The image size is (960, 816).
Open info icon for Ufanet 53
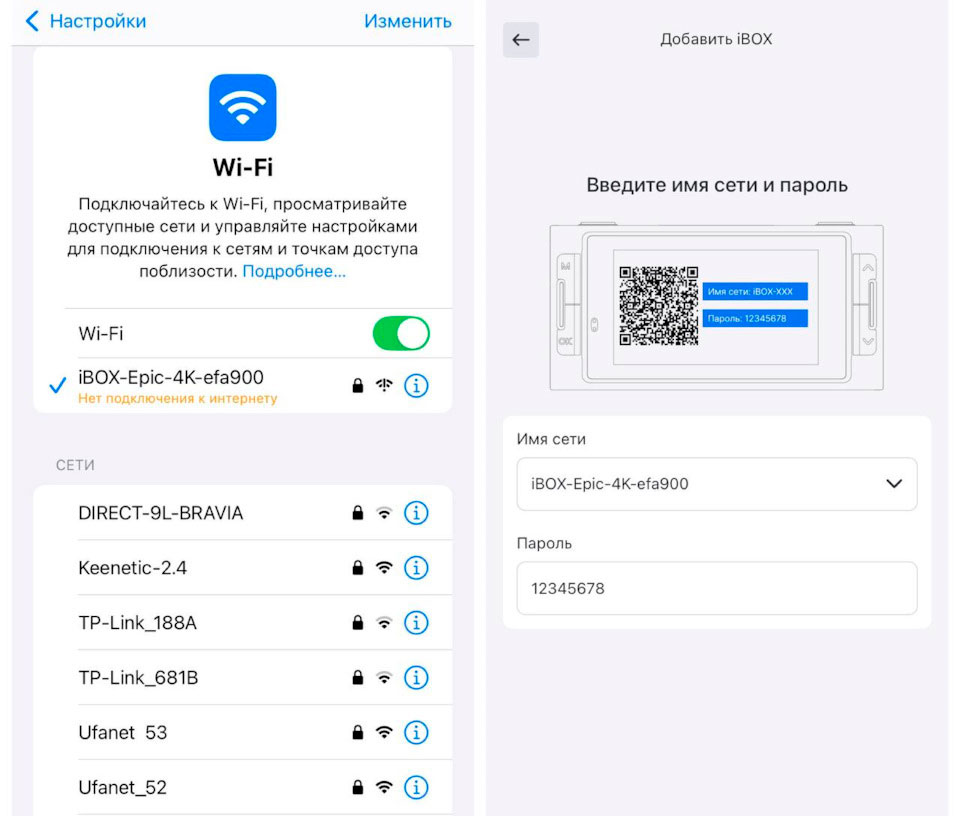416,733
